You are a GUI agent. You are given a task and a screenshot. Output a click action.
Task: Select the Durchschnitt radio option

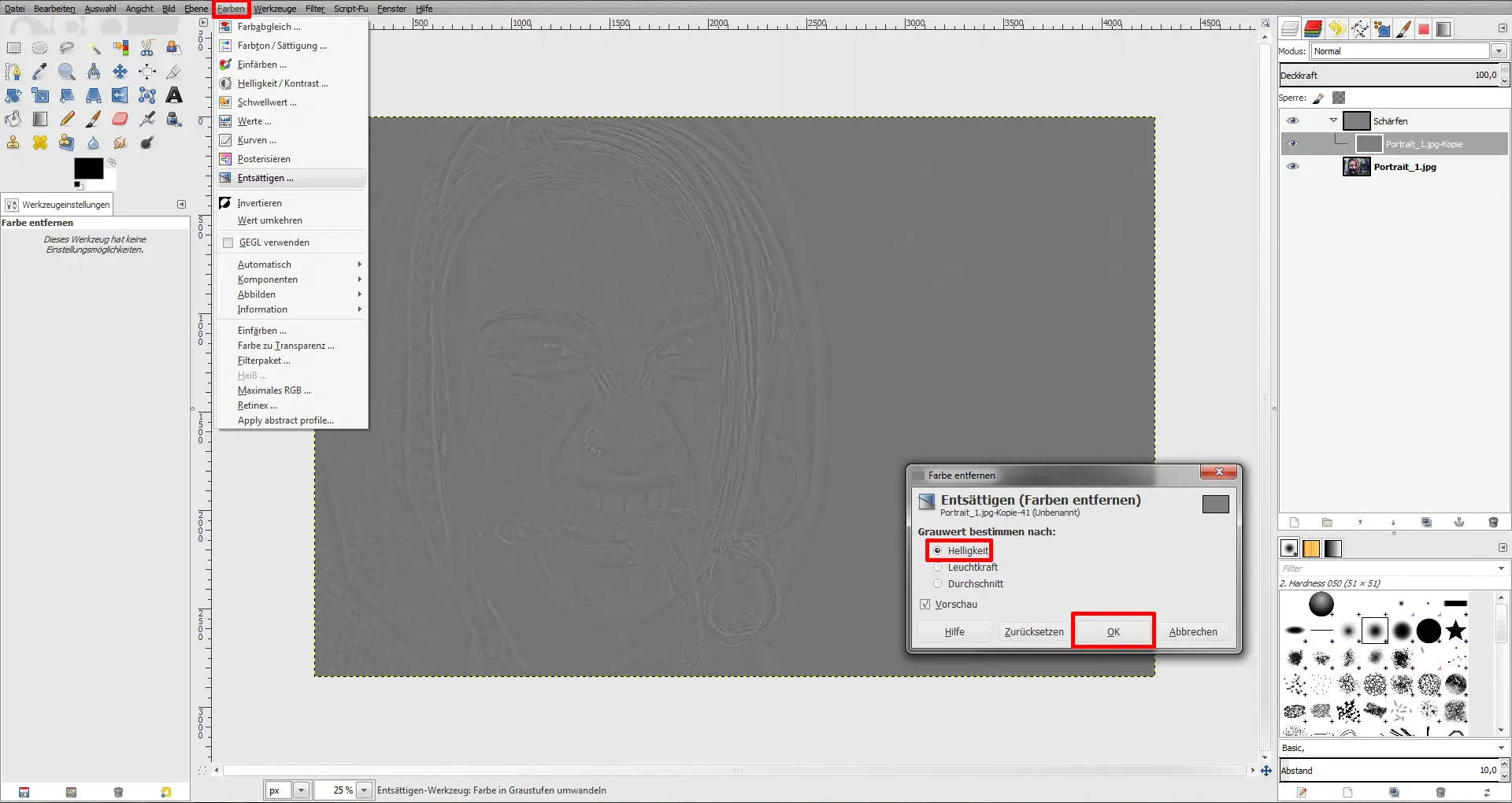click(937, 584)
